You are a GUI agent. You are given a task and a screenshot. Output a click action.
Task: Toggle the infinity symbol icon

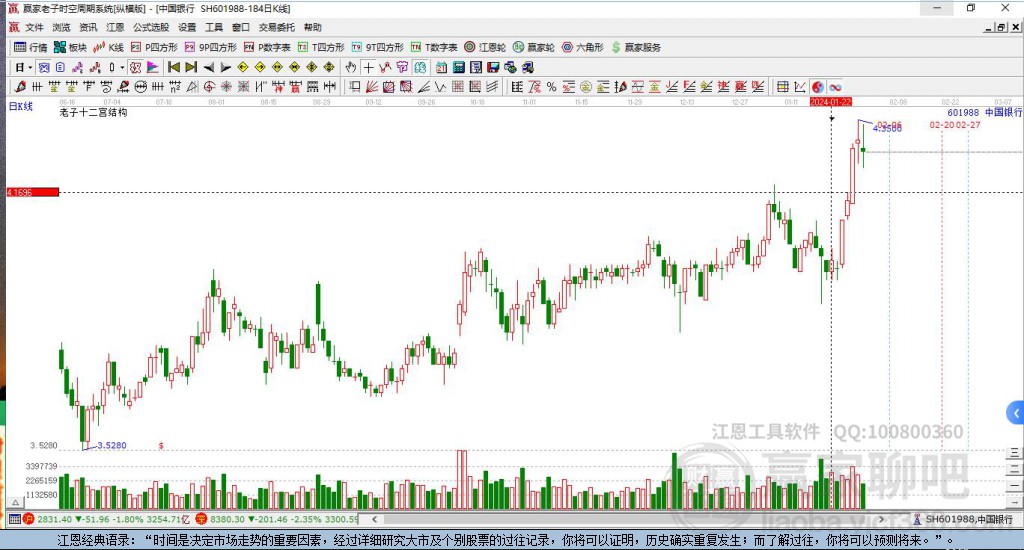point(835,87)
